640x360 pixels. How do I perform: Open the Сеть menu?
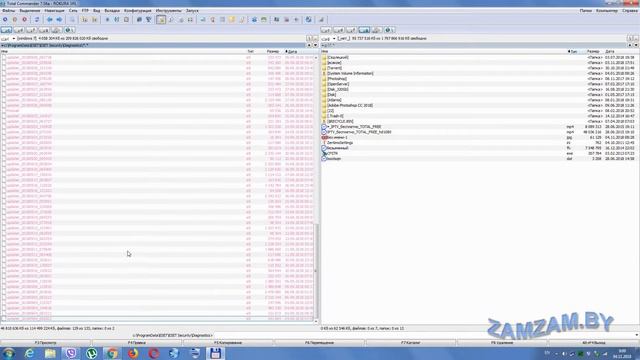pos(73,11)
